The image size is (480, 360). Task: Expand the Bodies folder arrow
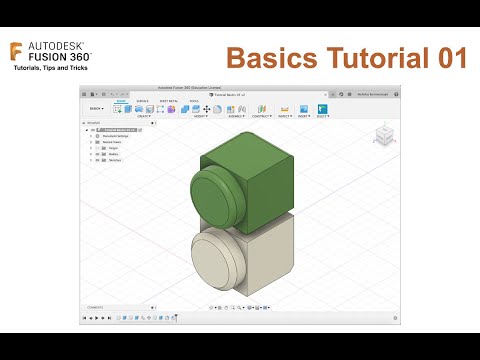point(91,154)
